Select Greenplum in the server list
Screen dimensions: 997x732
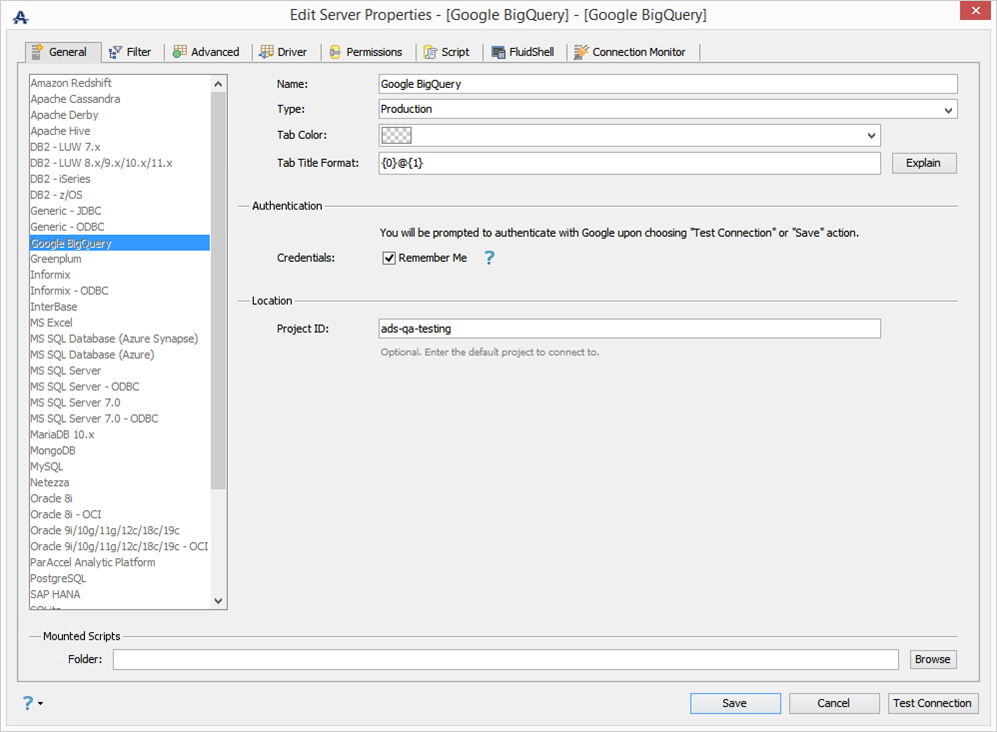tap(120, 259)
